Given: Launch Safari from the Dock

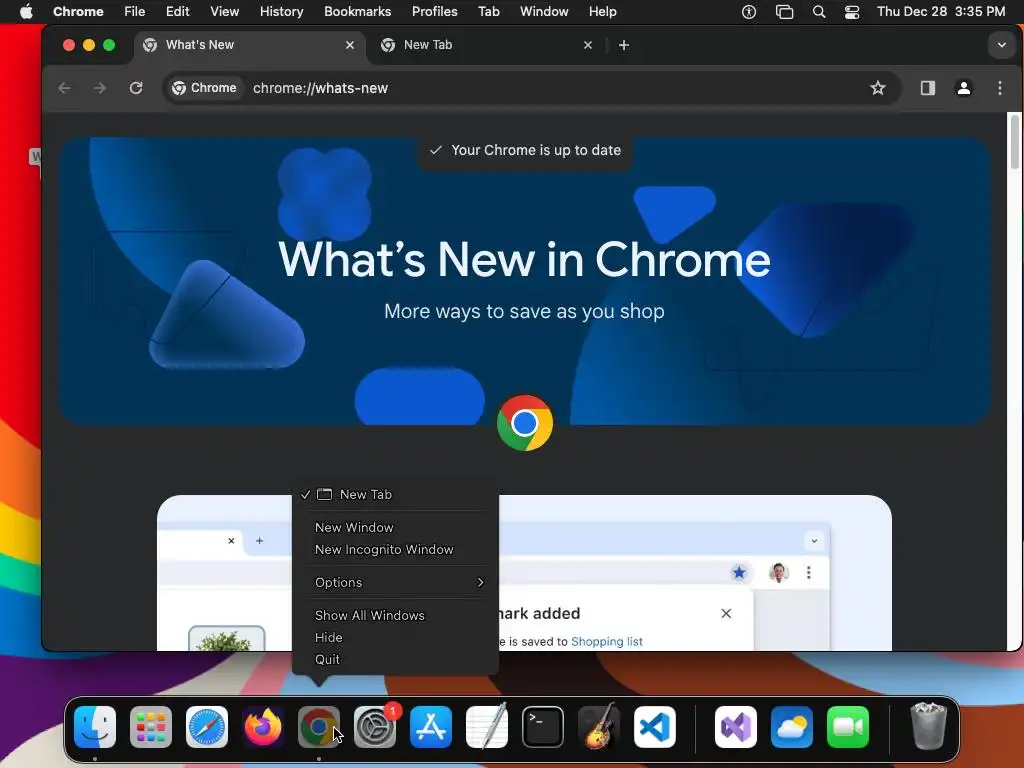Looking at the screenshot, I should 207,727.
